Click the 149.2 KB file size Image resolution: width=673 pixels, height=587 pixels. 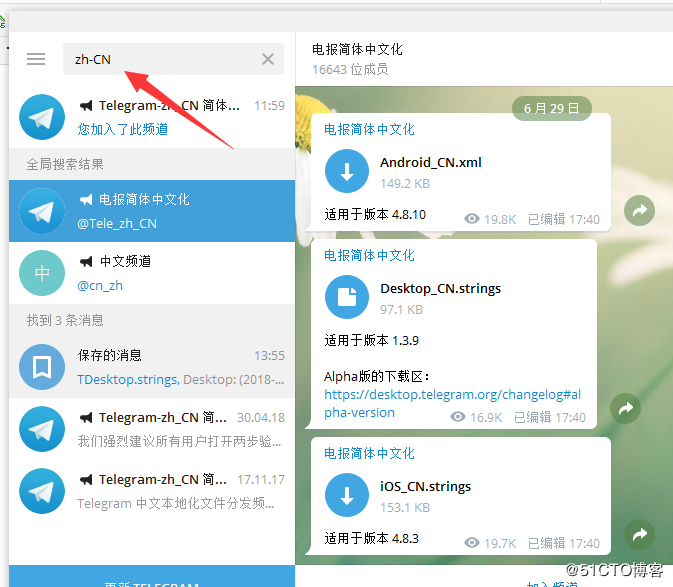click(x=405, y=184)
